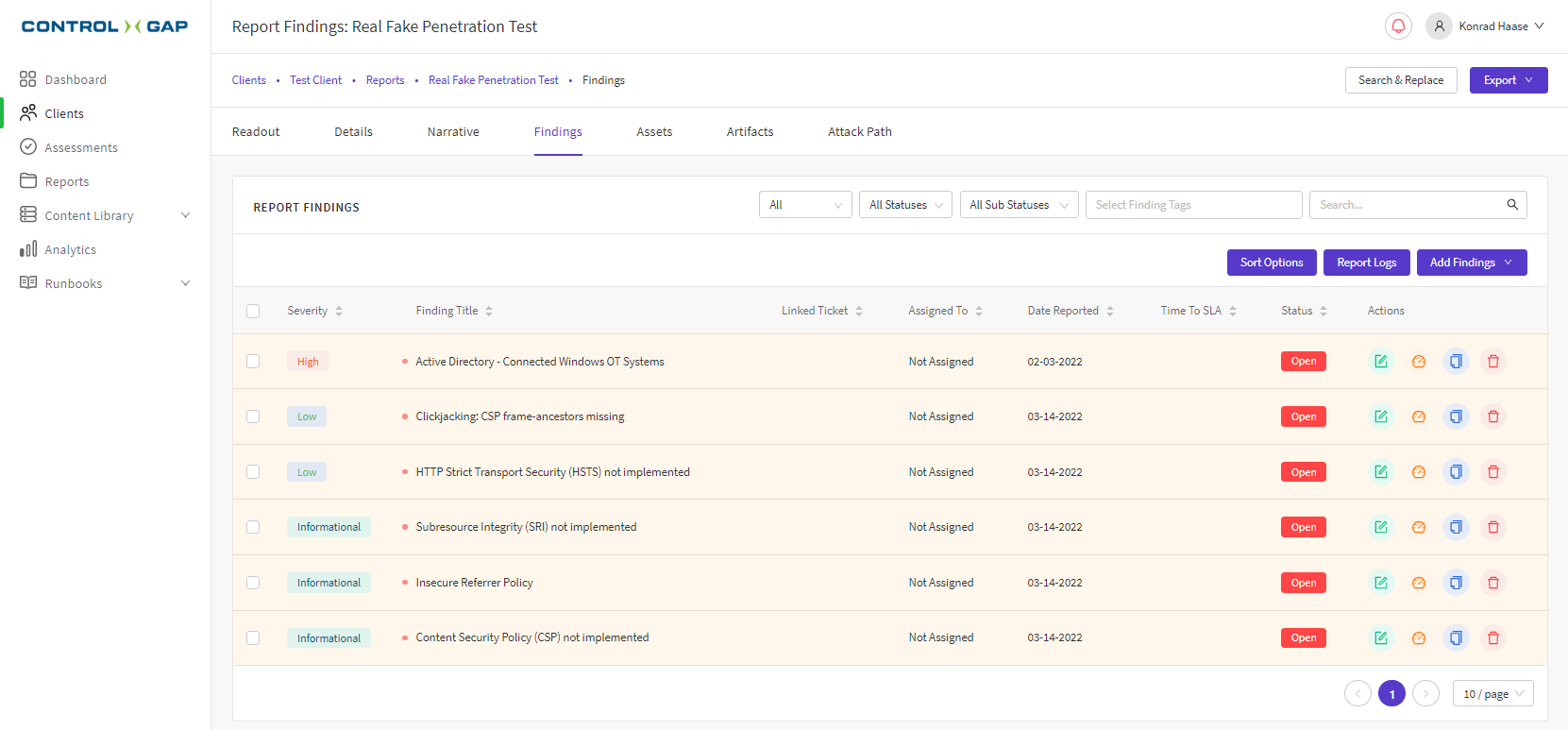Delete the Clickjacking finding with trash icon
Image resolution: width=1568 pixels, height=730 pixels.
point(1492,416)
